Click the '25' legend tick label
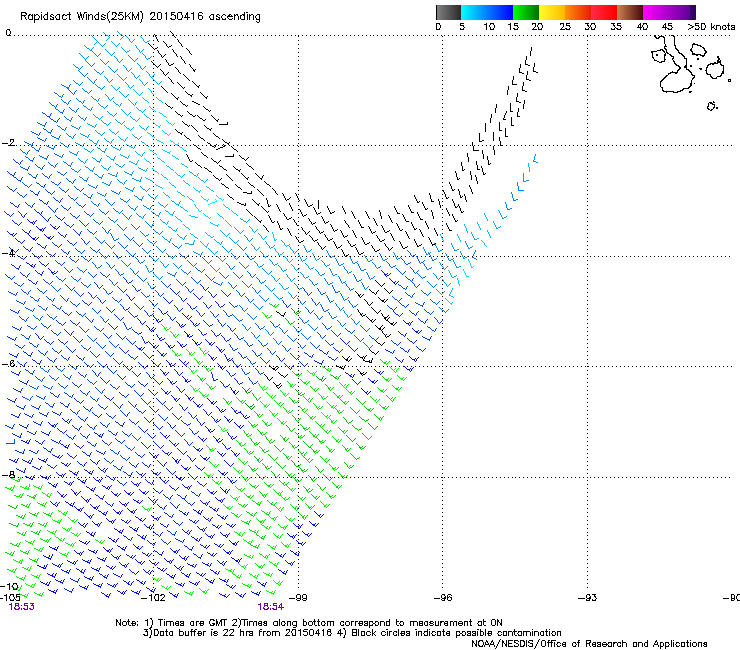Screen dimensions: 740x650 point(565,27)
